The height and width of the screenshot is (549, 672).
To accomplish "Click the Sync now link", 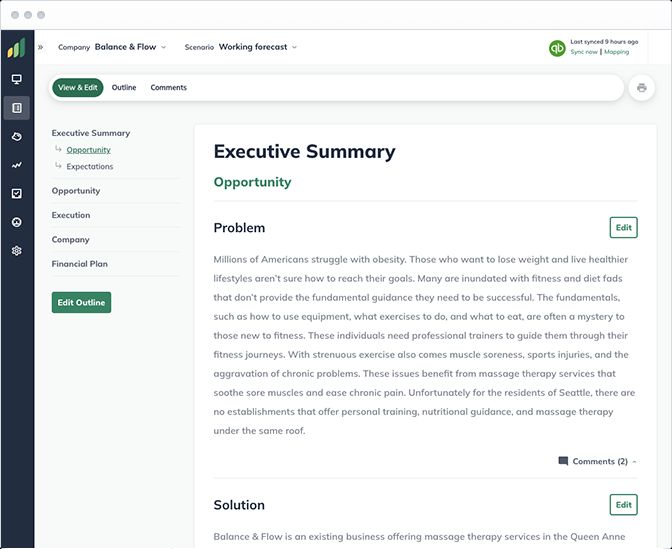I will [x=584, y=52].
